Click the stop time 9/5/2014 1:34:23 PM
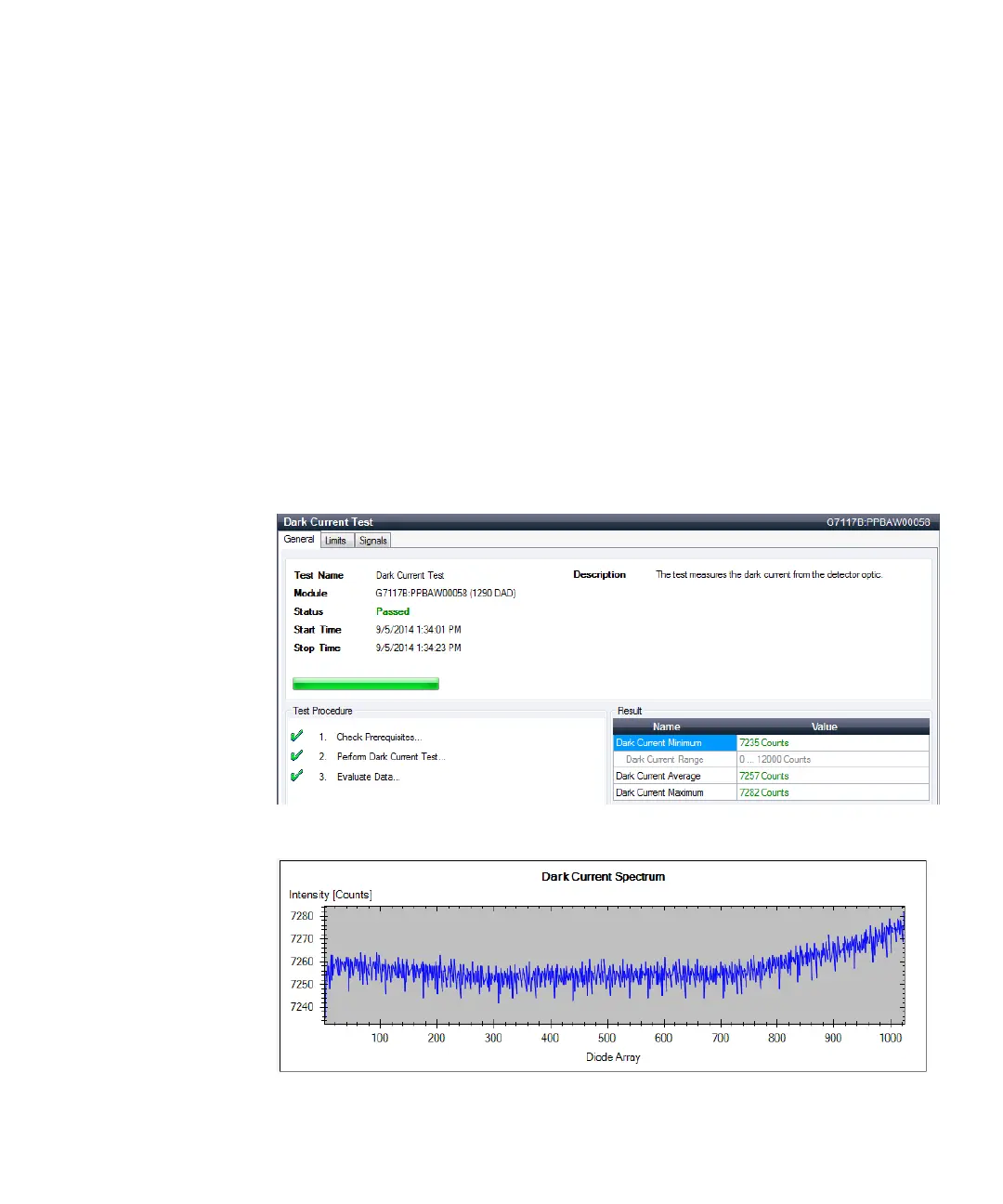This screenshot has width=1003, height=1204. [418, 648]
